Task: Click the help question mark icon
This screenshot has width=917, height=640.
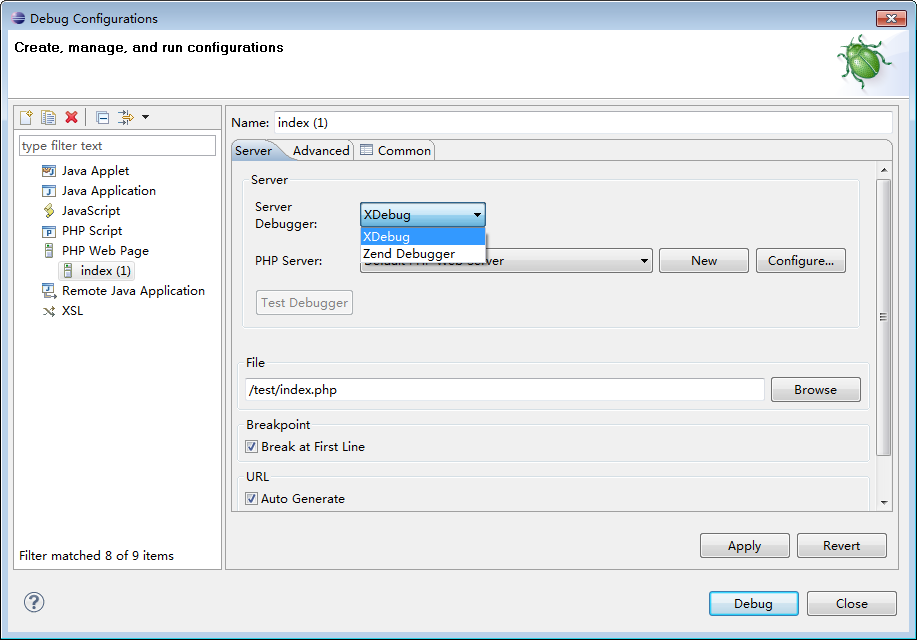Action: click(x=34, y=602)
